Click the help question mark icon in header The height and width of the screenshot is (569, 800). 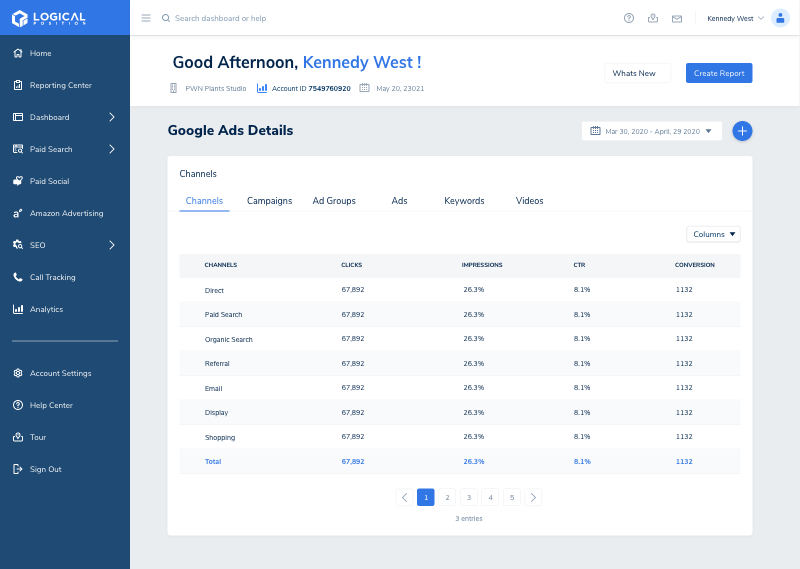pyautogui.click(x=629, y=18)
